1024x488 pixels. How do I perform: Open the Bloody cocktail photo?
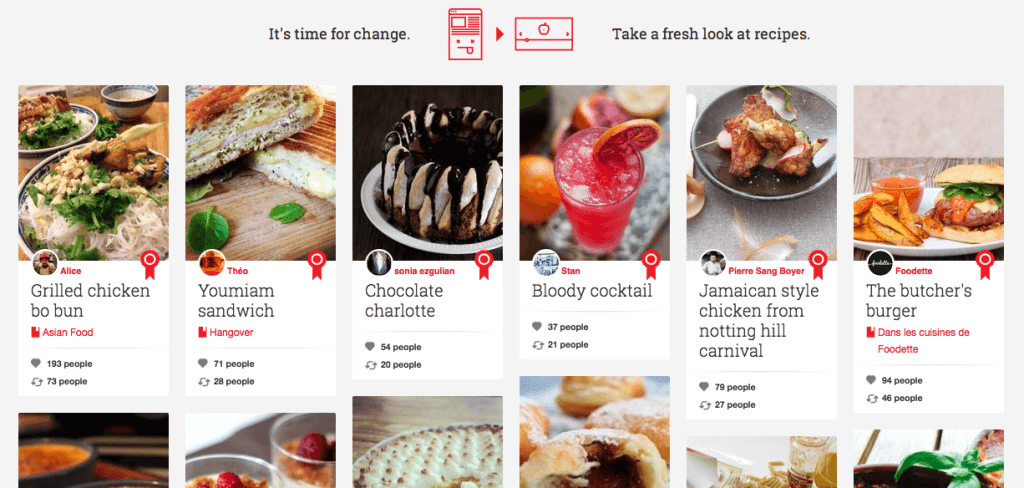point(594,172)
